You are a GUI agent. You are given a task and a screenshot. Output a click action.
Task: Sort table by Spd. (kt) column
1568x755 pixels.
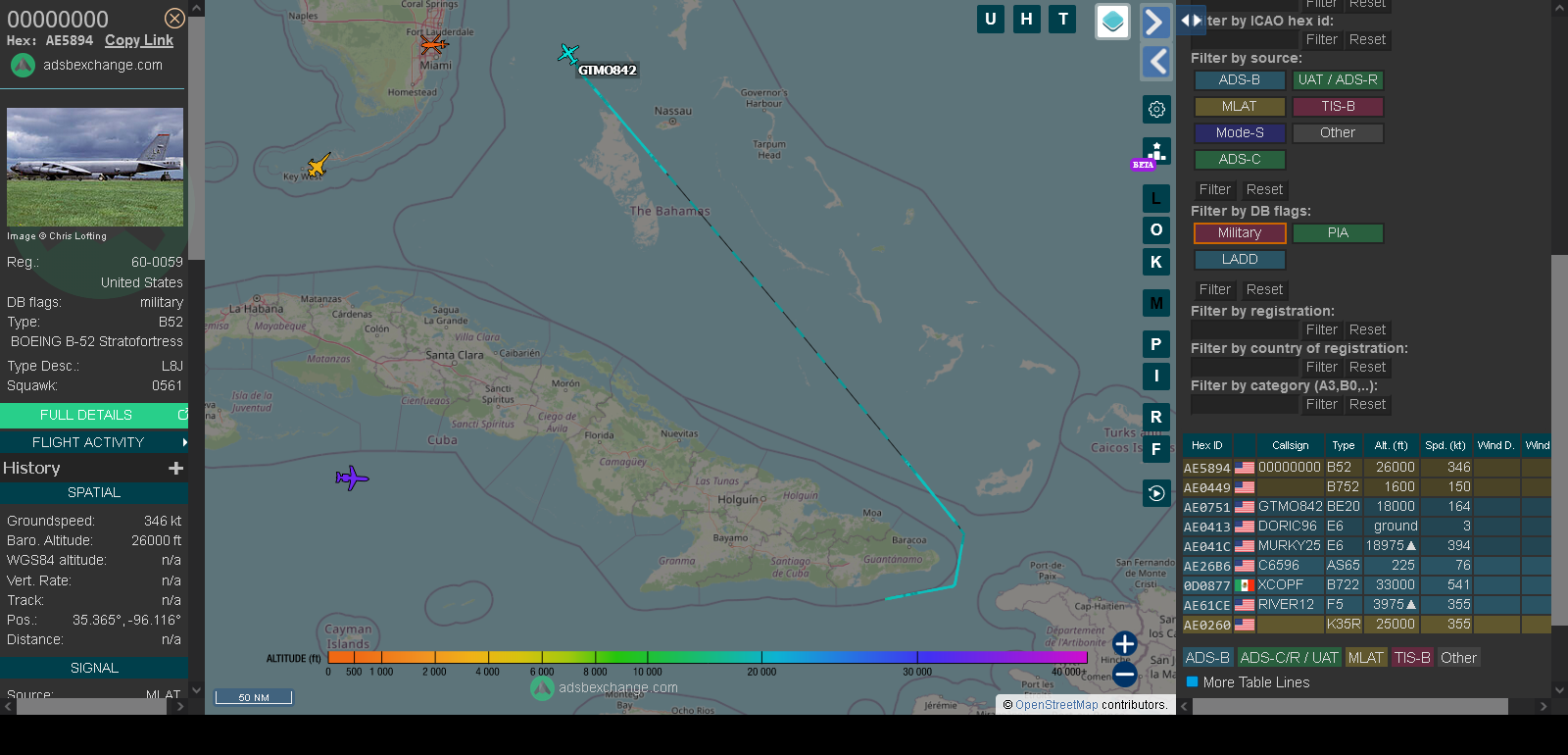tap(1446, 445)
